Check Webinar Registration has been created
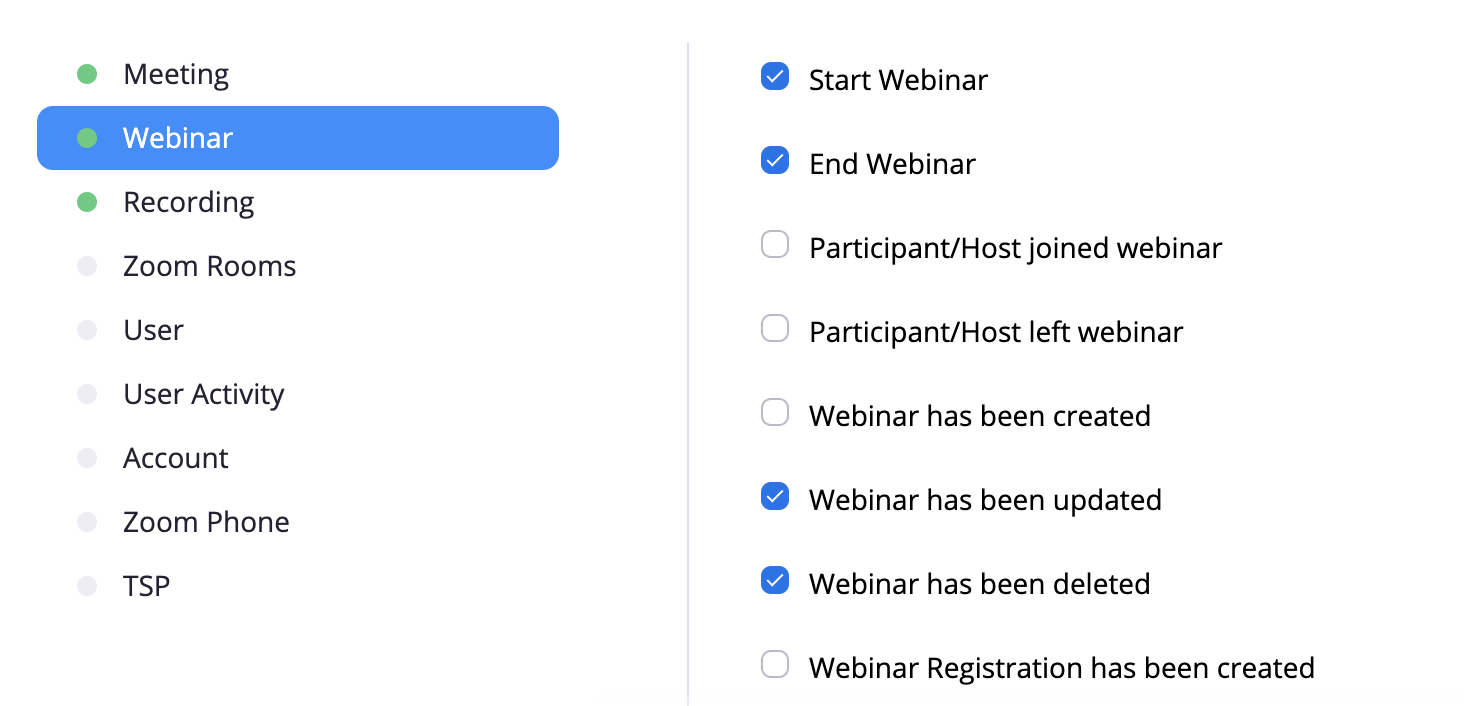Screen dimensions: 1467x706 [775, 665]
